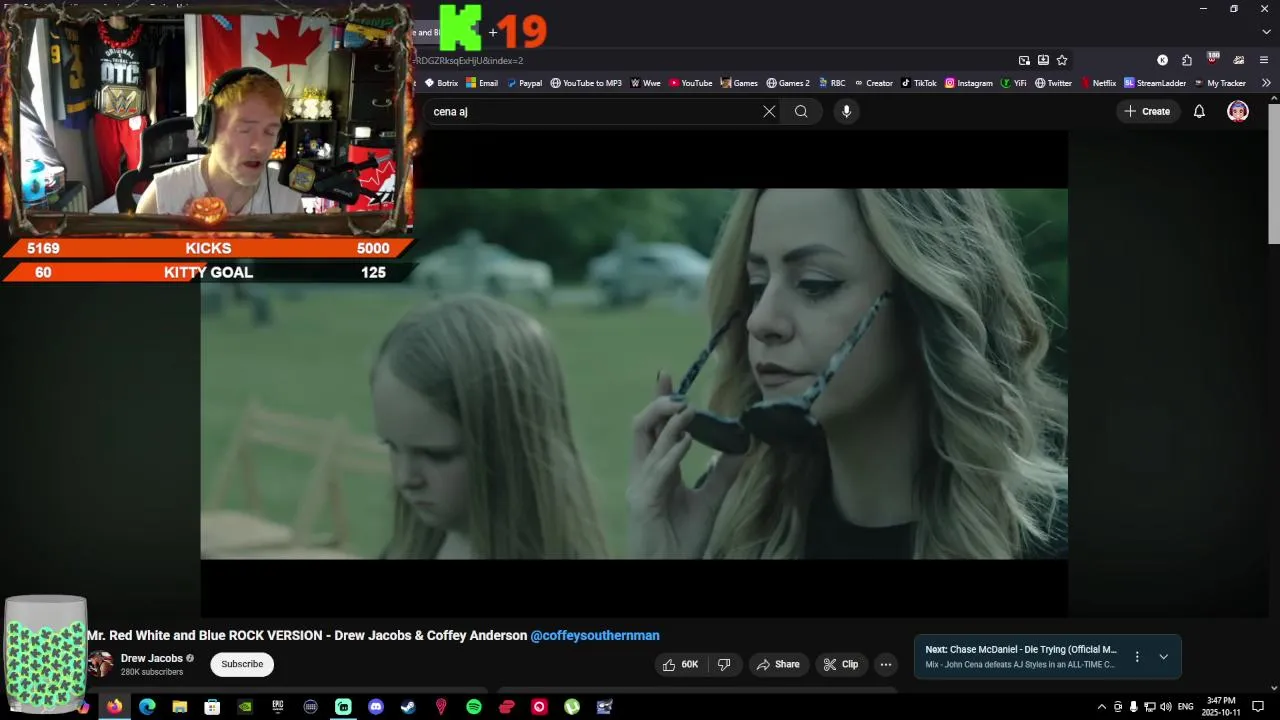Open the YiFi bookmark
This screenshot has width=1280, height=720.
click(1014, 83)
